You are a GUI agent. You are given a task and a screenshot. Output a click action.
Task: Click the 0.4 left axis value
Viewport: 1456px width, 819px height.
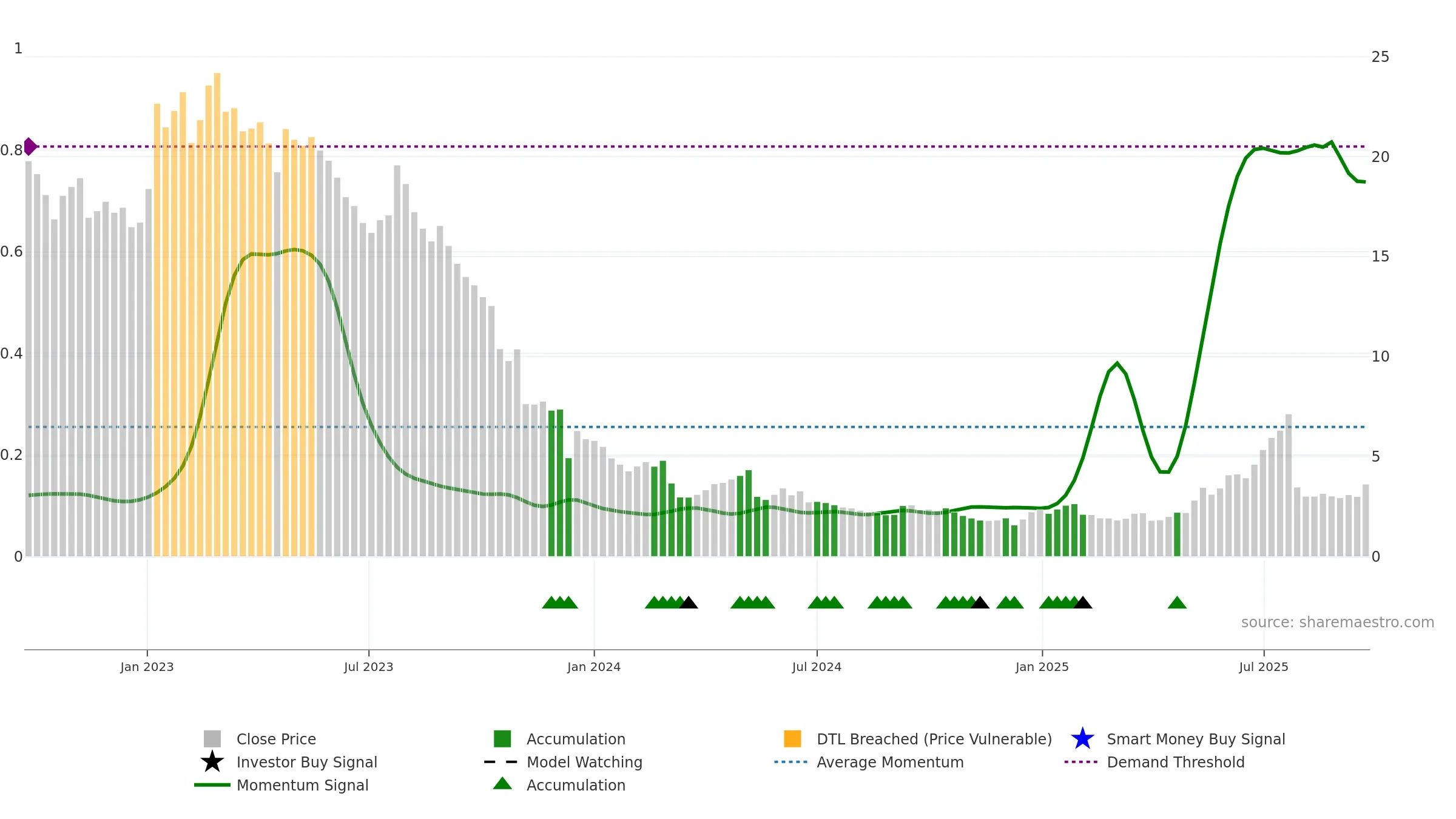point(12,354)
